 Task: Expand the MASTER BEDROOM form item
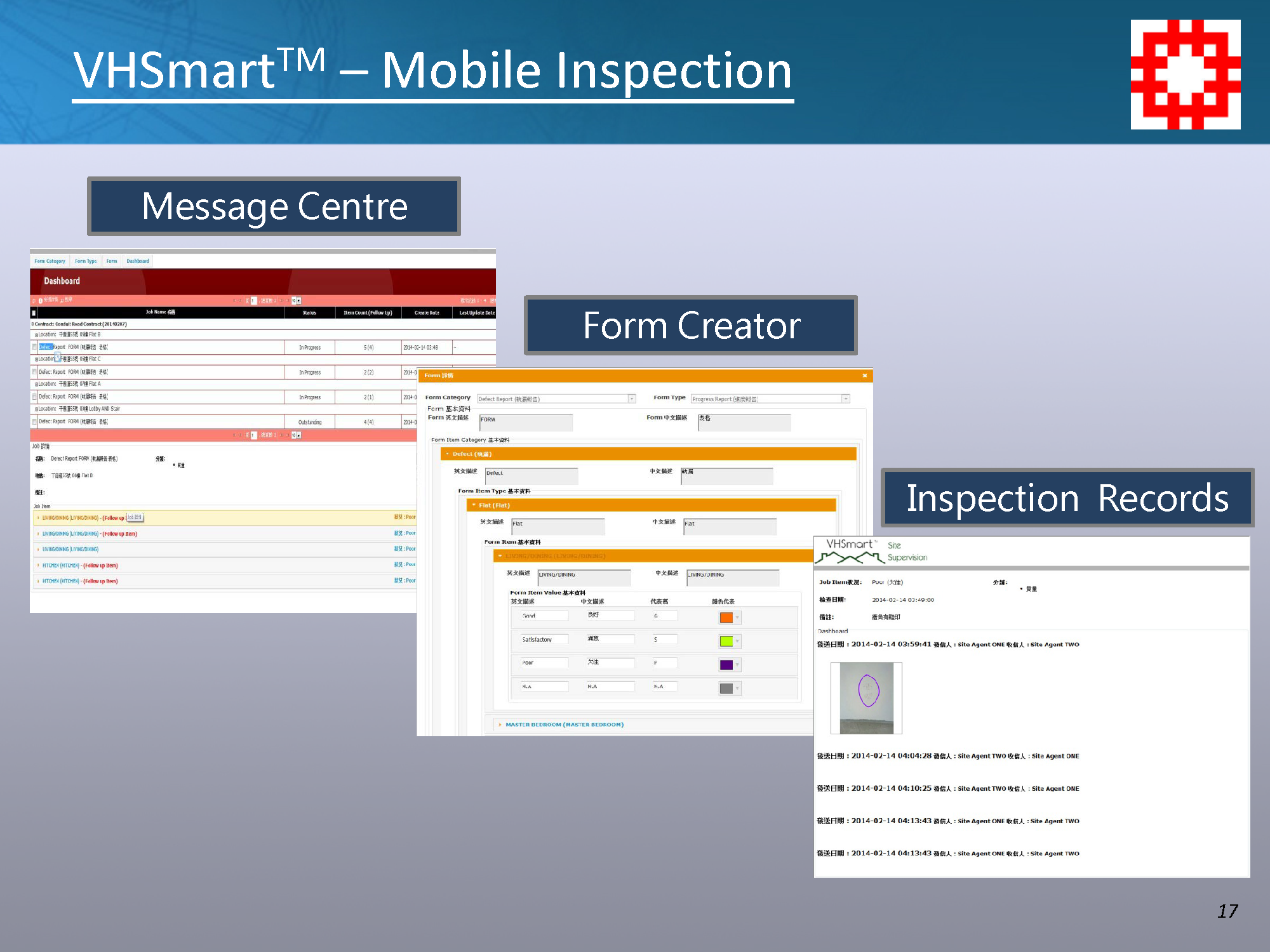653,724
